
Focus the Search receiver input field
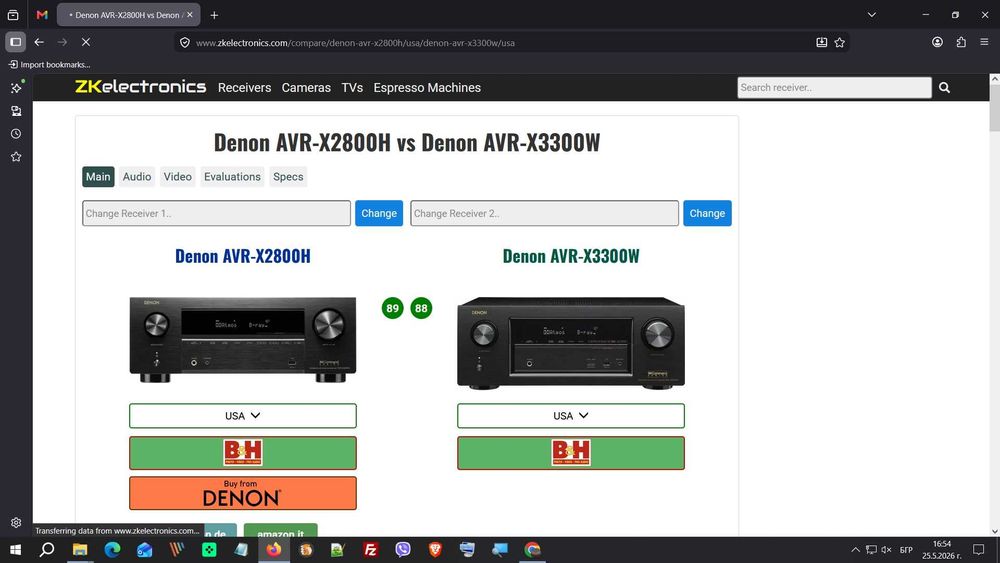(834, 88)
